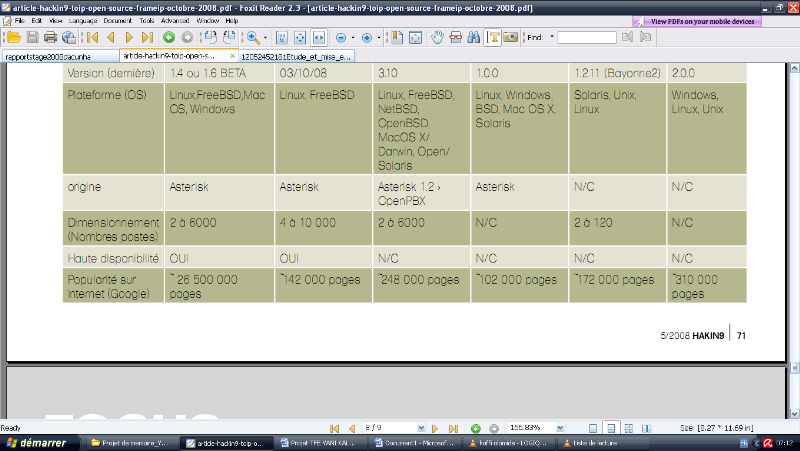Open Projet de memoire taskbar folder
Screen dimensions: 800x451
coord(135,443)
